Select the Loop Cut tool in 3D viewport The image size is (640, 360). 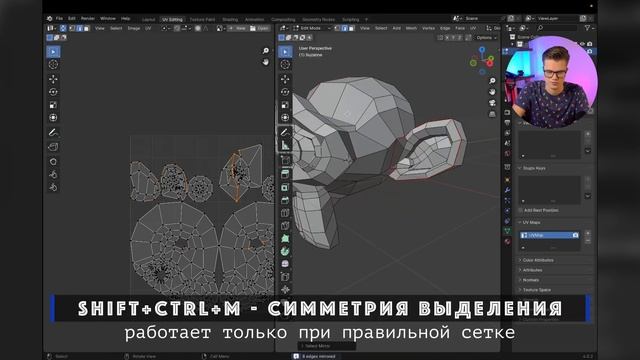pos(285,213)
